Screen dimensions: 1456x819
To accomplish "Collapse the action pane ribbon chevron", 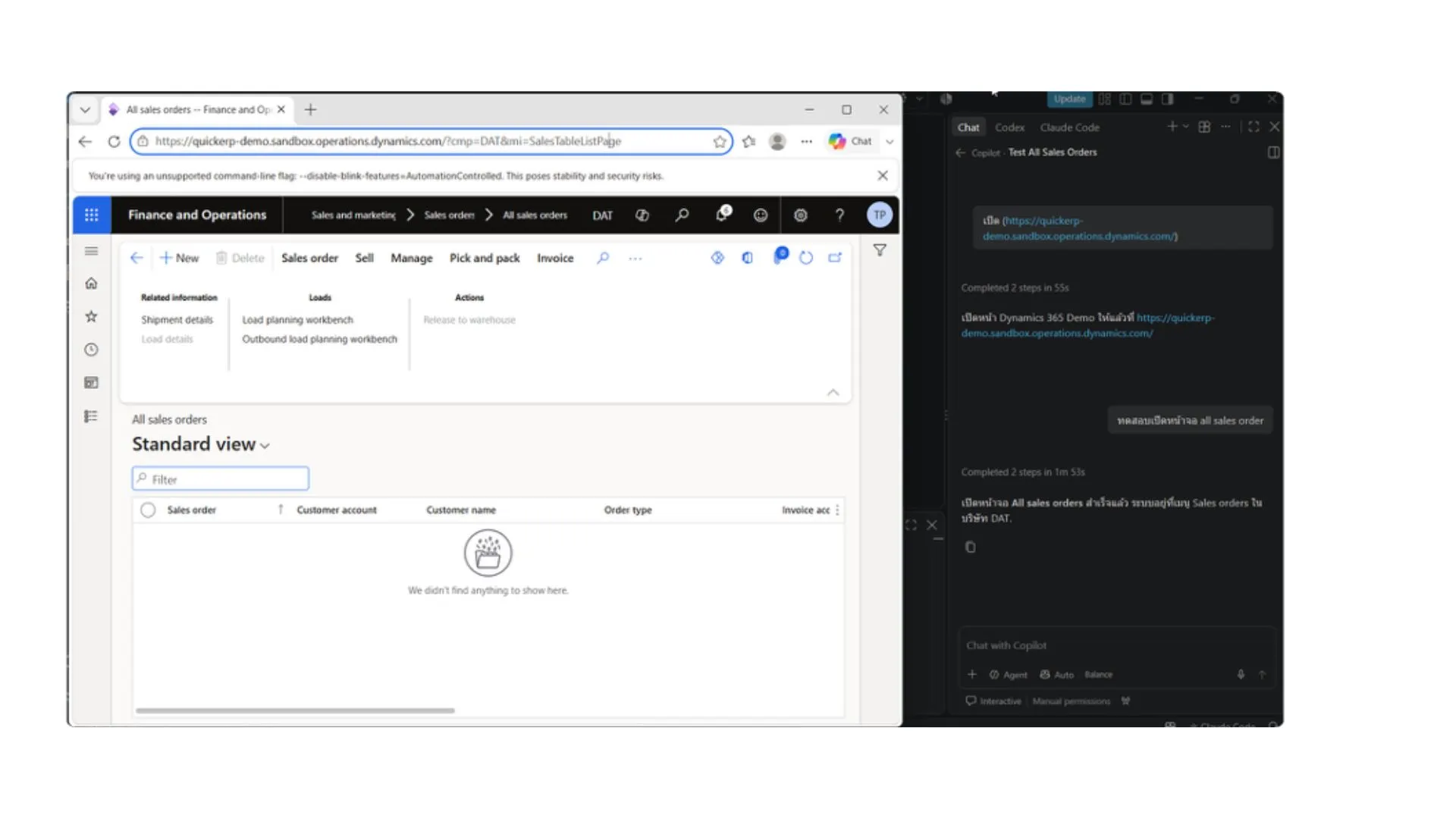I will [x=833, y=392].
